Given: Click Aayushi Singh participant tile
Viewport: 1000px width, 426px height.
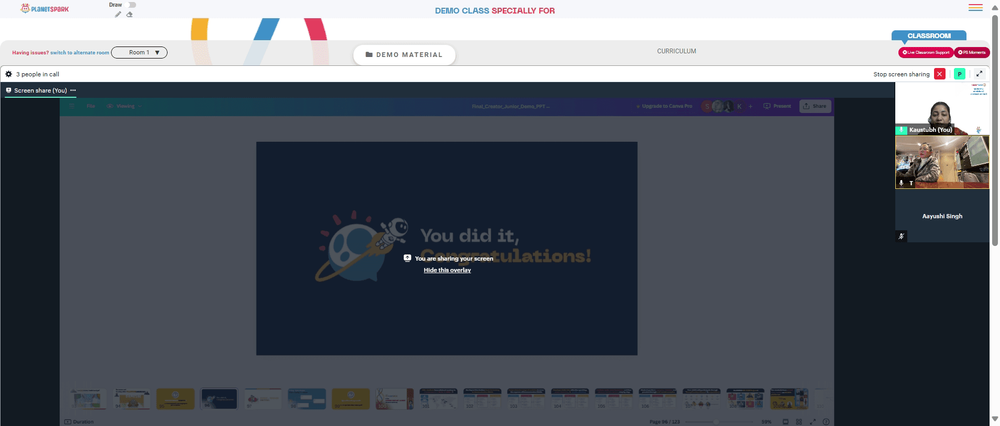Looking at the screenshot, I should [x=942, y=216].
